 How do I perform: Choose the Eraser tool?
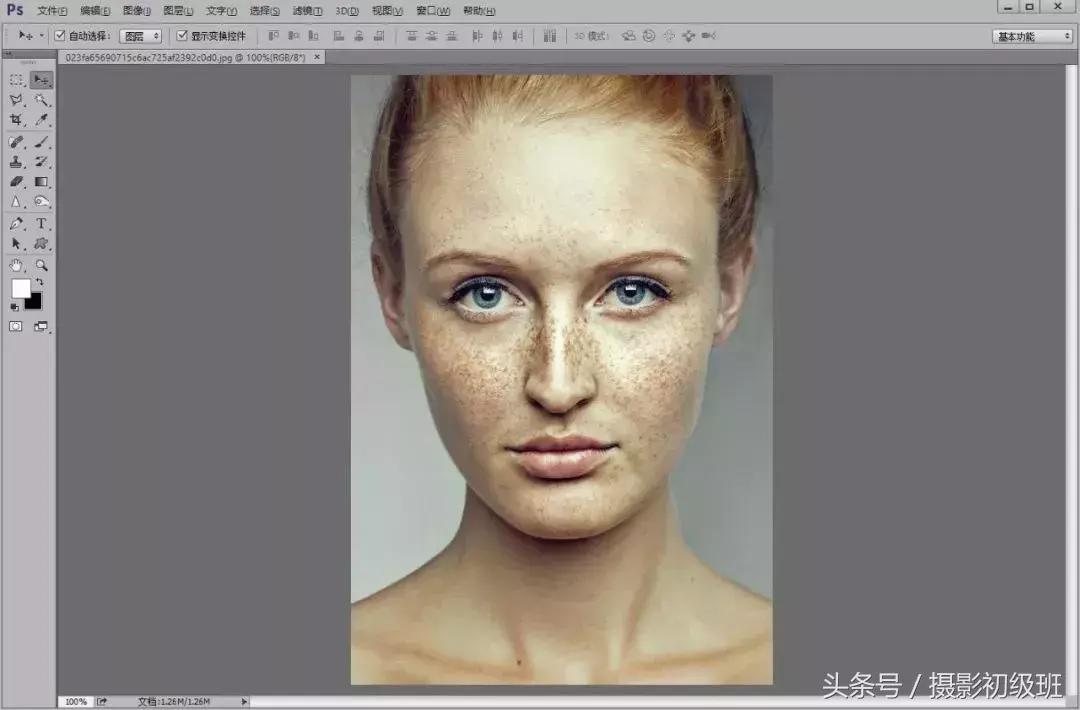pos(16,182)
